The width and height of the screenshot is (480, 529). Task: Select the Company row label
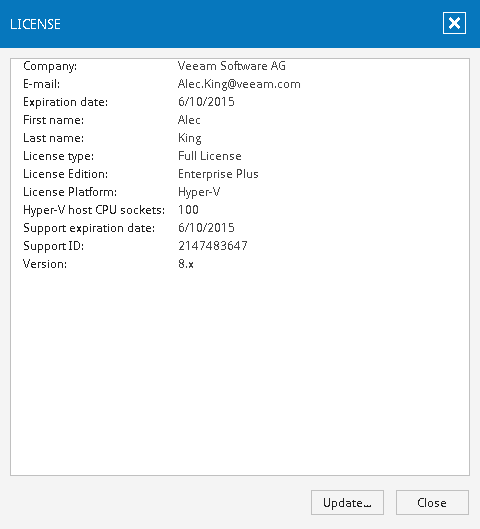50,66
